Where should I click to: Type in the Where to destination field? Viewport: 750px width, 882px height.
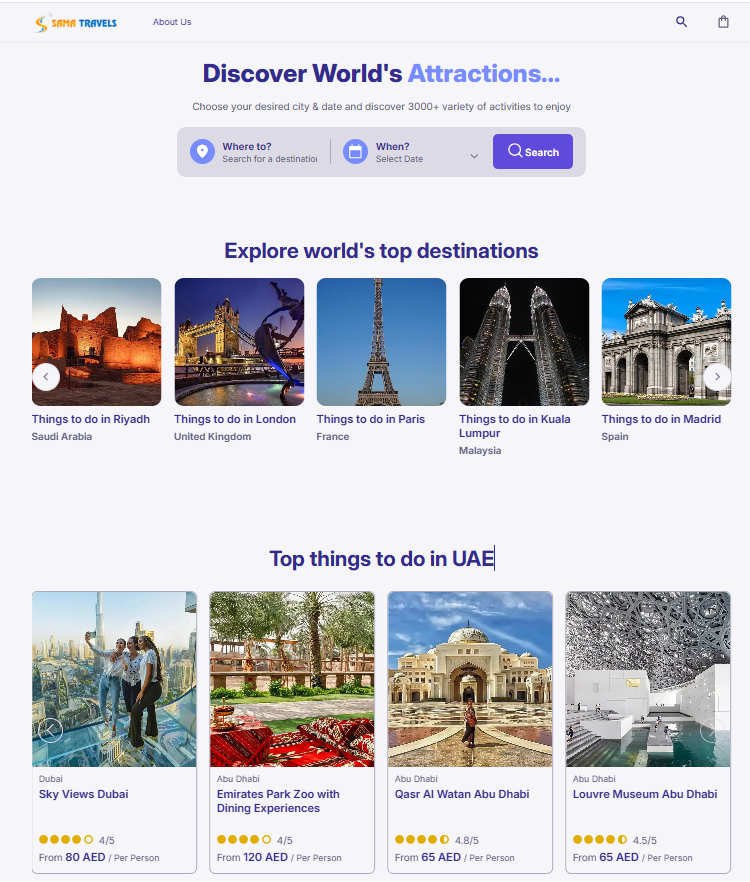click(x=269, y=159)
